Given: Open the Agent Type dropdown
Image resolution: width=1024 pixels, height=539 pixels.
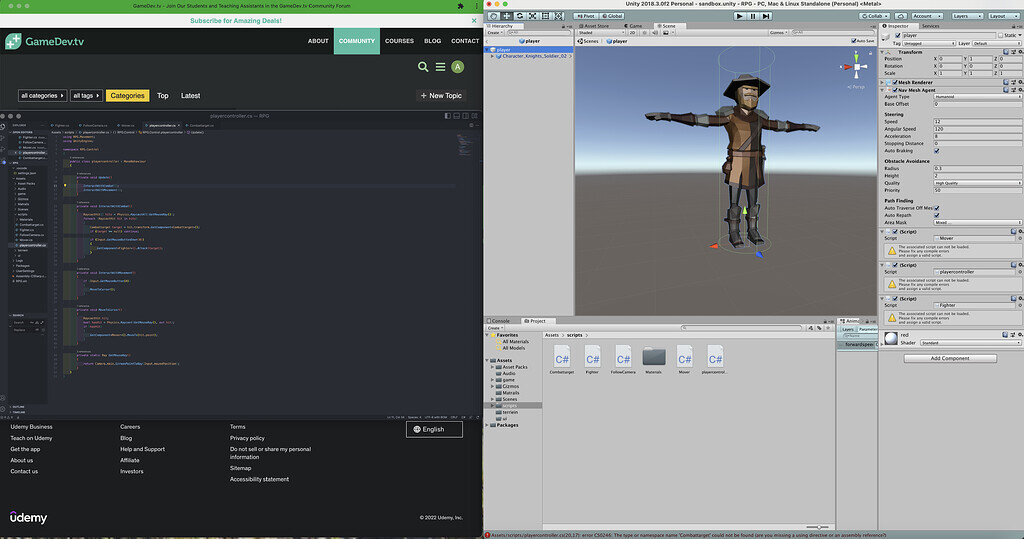Looking at the screenshot, I should (x=975, y=96).
